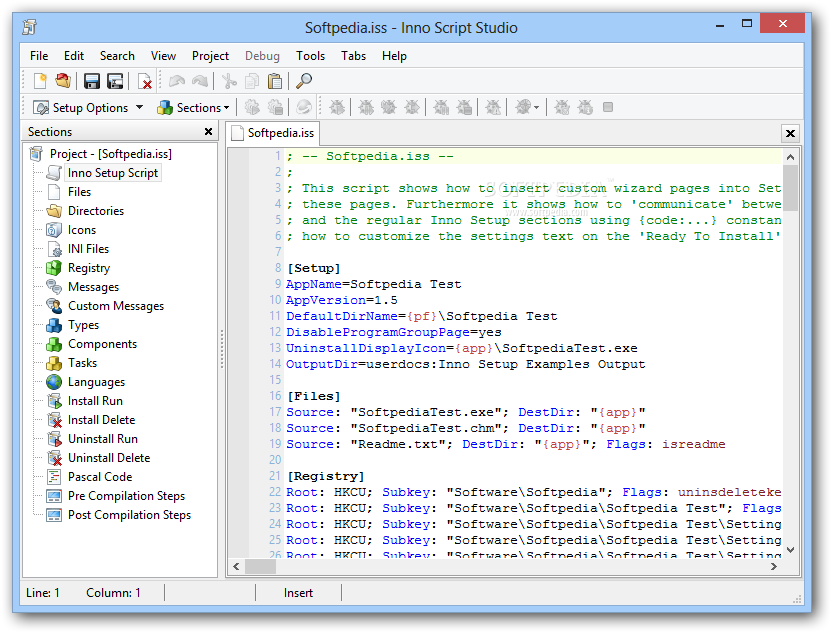Click the Save As toolbar icon
The image size is (832, 633).
point(115,81)
